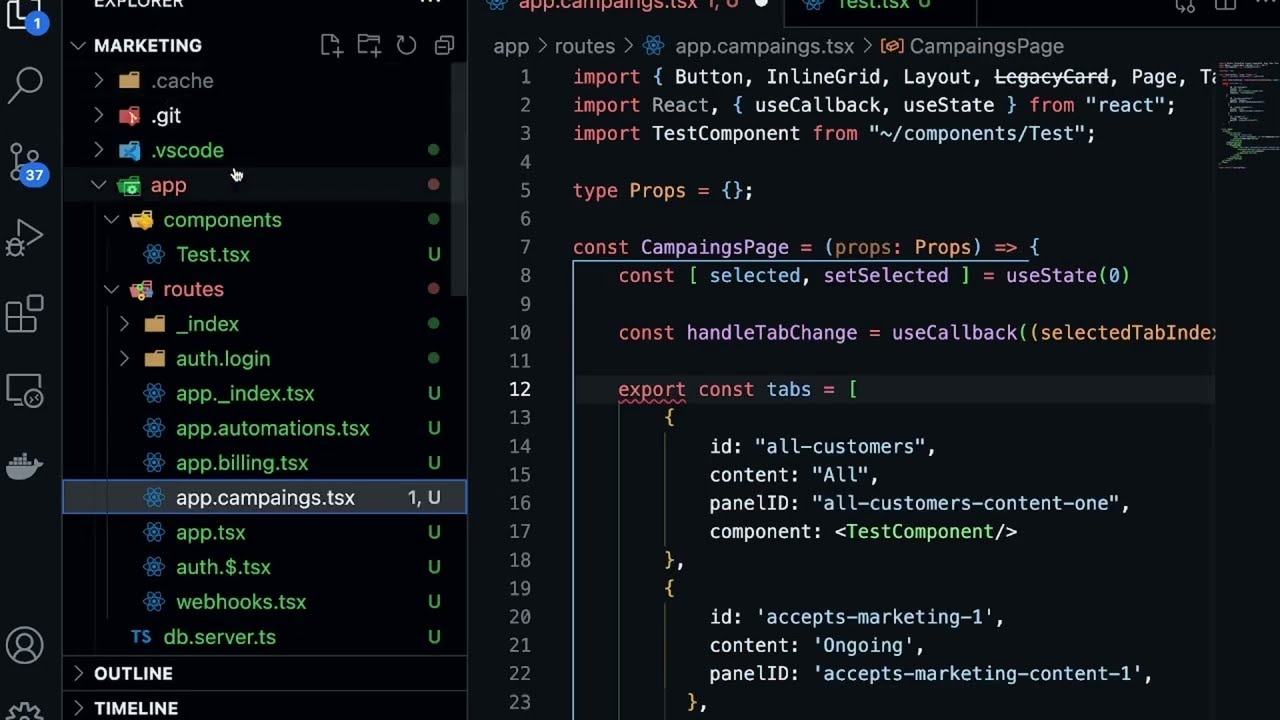Expand the .vscode folder
Image resolution: width=1280 pixels, height=720 pixels.
(98, 150)
